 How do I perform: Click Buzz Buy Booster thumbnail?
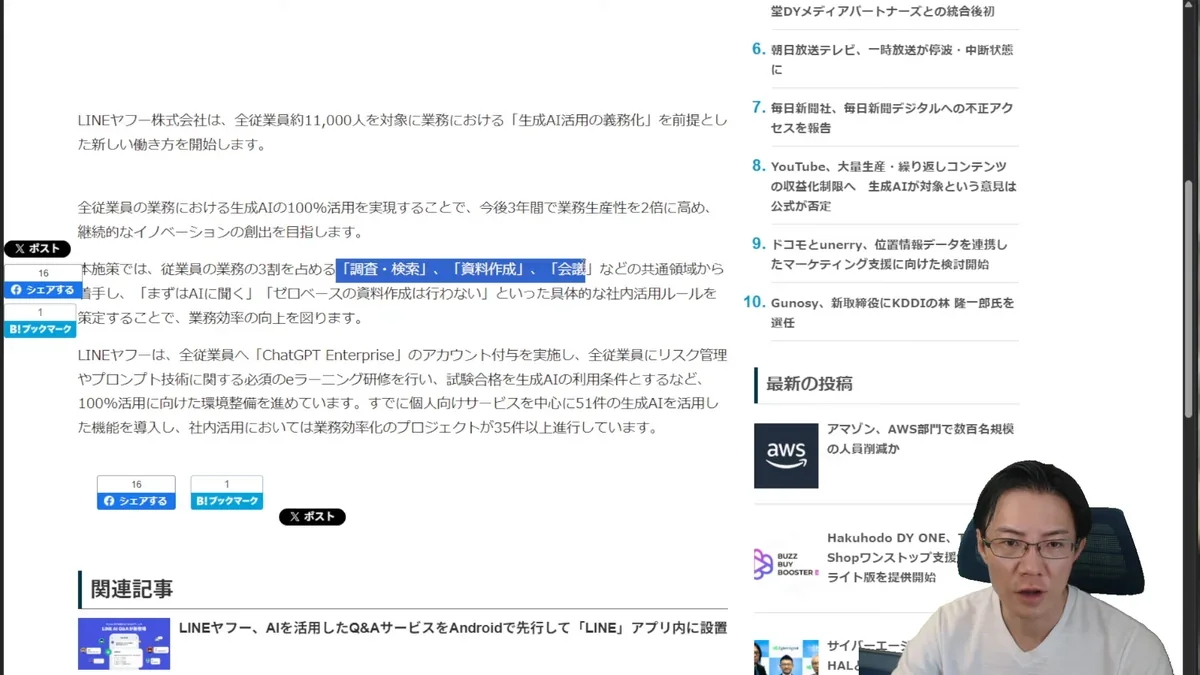tap(786, 563)
